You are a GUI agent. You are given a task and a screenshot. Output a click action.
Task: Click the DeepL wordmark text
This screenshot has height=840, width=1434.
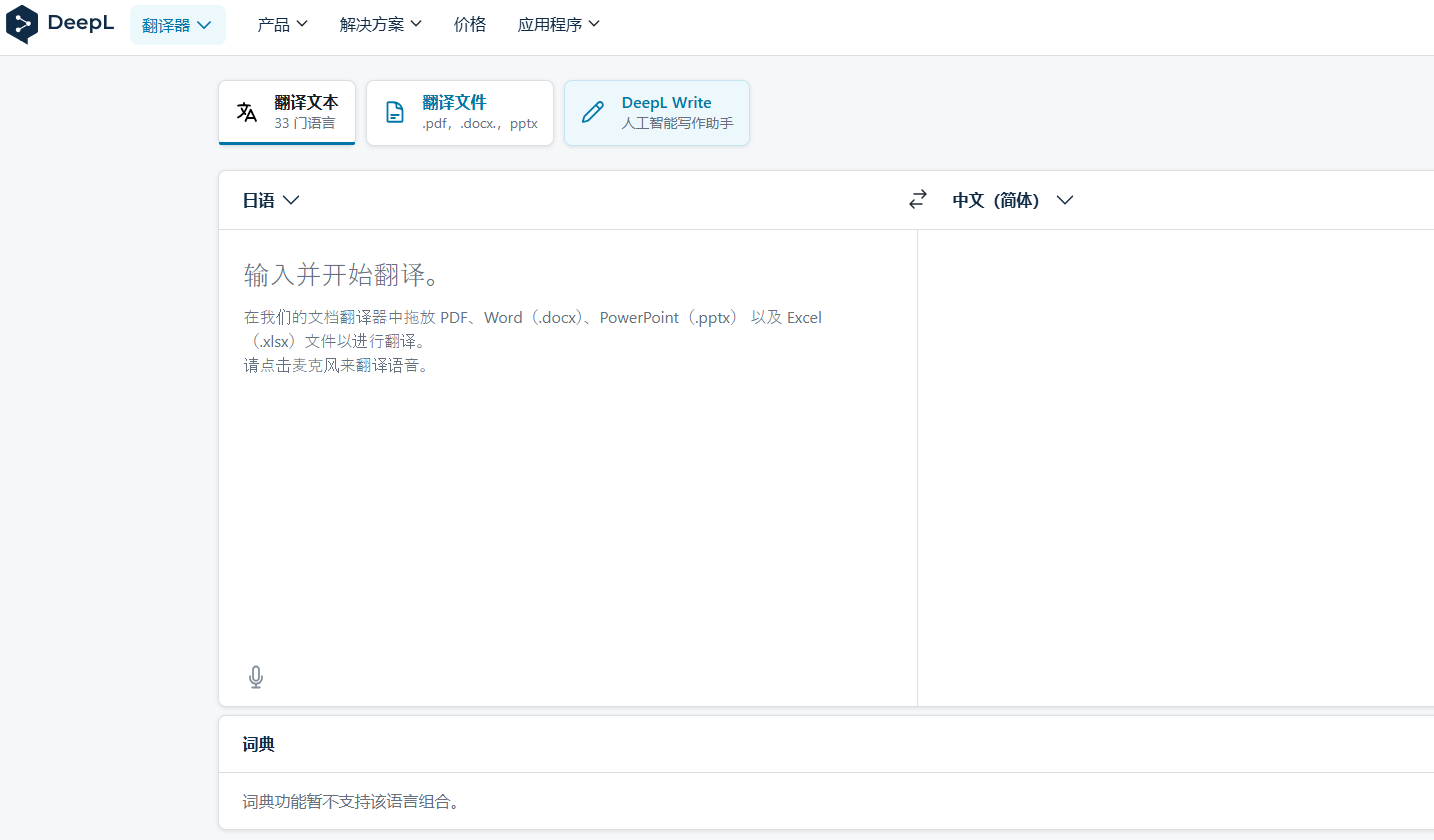[81, 23]
